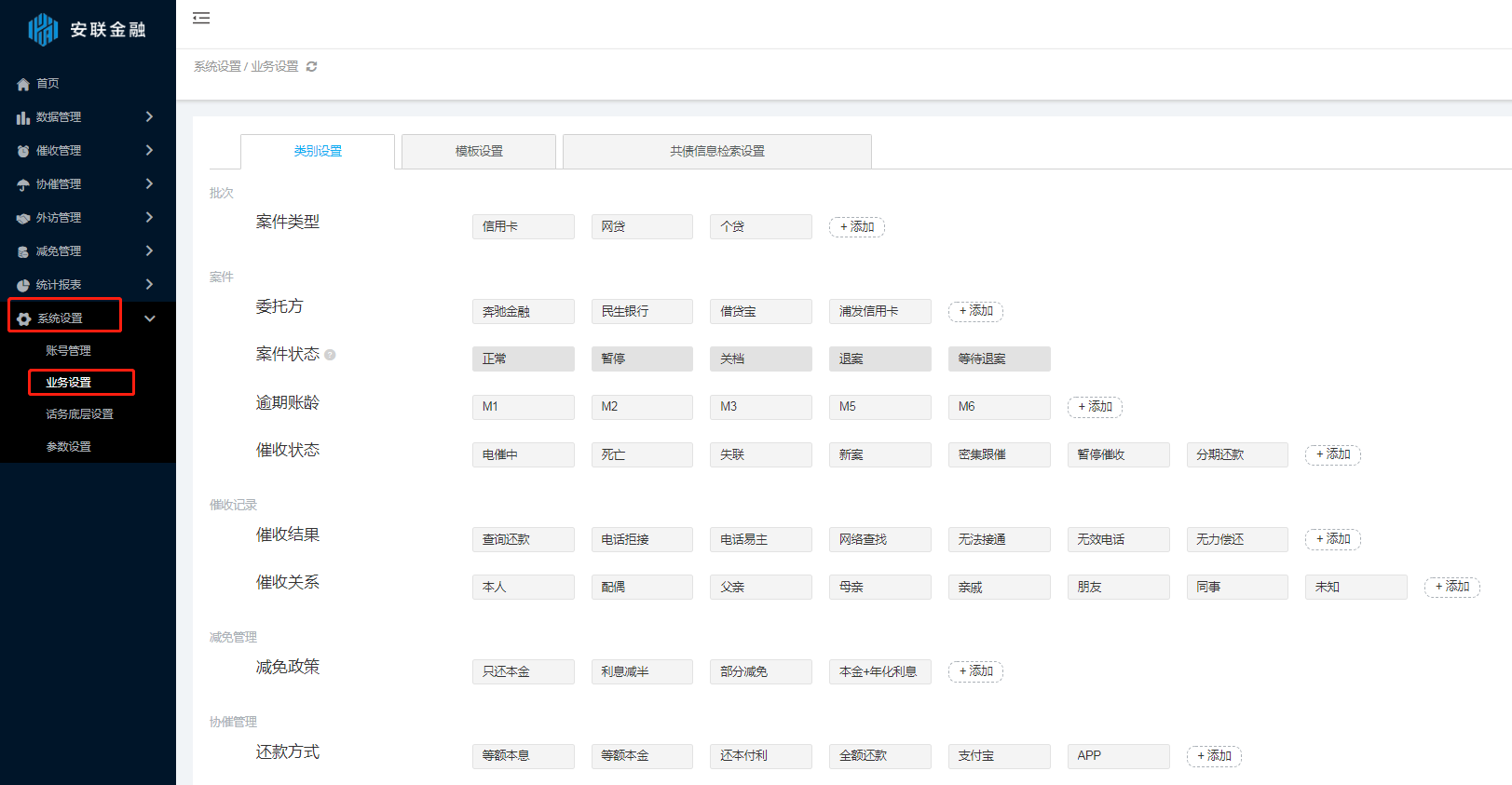
Task: Edit the 个贷 case type field
Action: (761, 227)
